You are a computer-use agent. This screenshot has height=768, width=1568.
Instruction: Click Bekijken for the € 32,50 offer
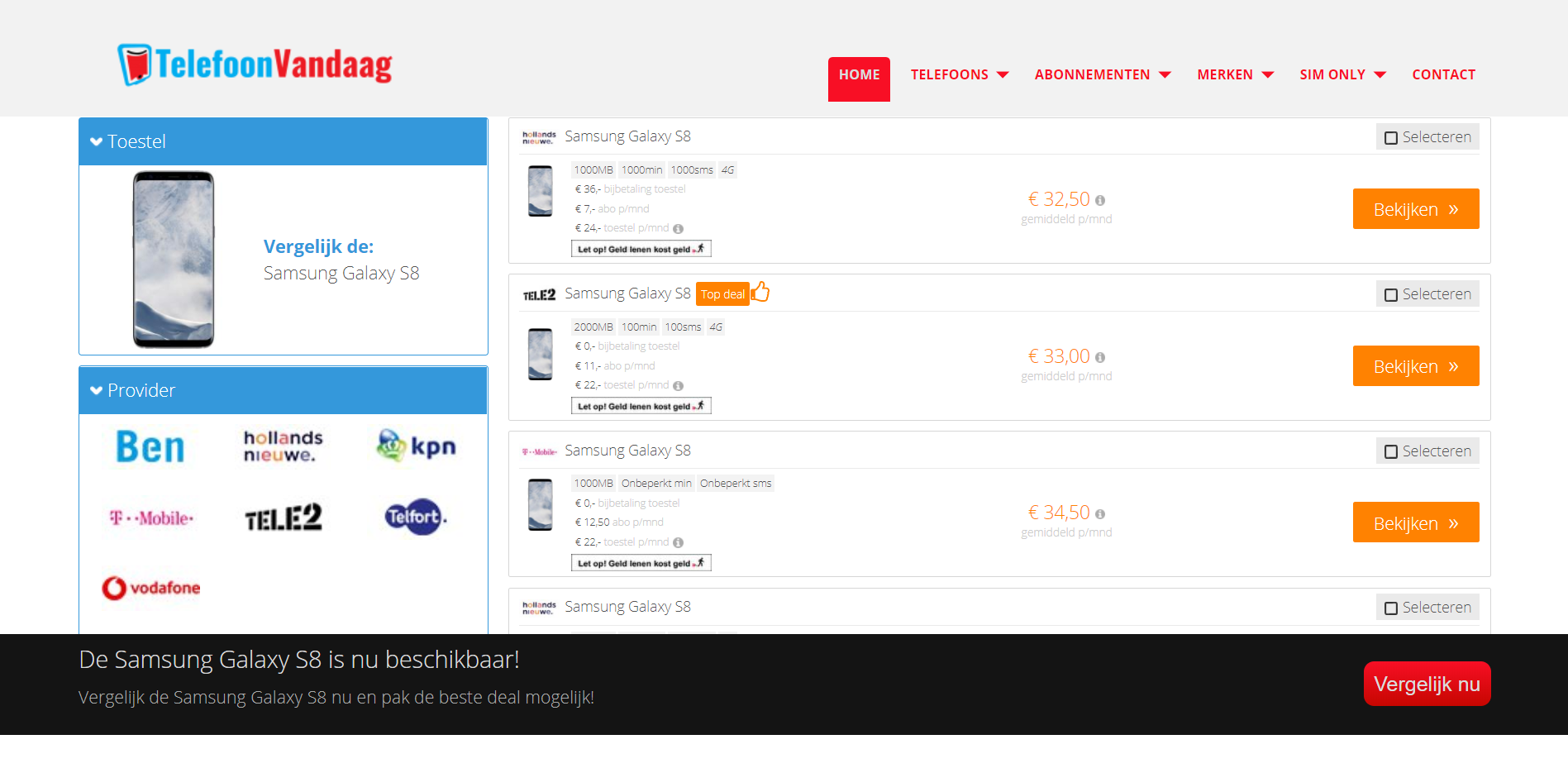click(1416, 209)
